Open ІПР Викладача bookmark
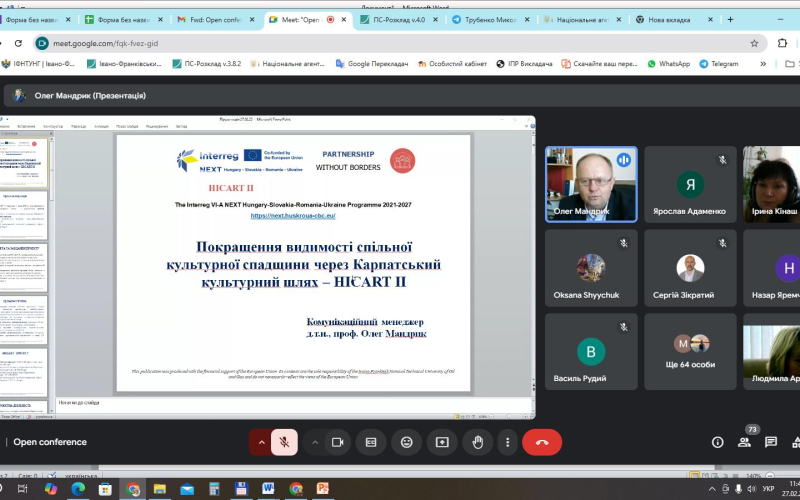 pyautogui.click(x=524, y=64)
